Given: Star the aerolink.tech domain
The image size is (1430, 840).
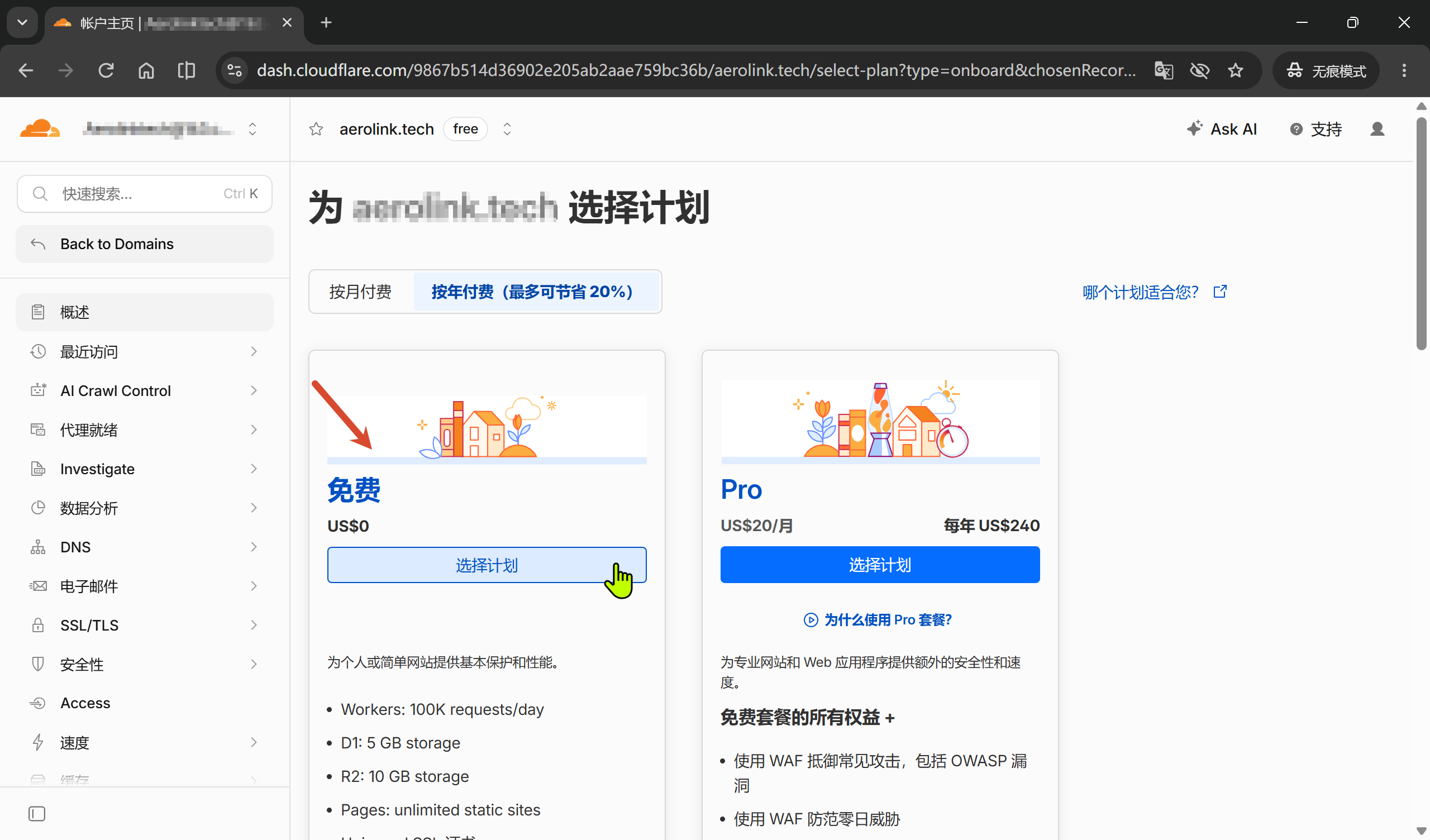Looking at the screenshot, I should pyautogui.click(x=316, y=130).
